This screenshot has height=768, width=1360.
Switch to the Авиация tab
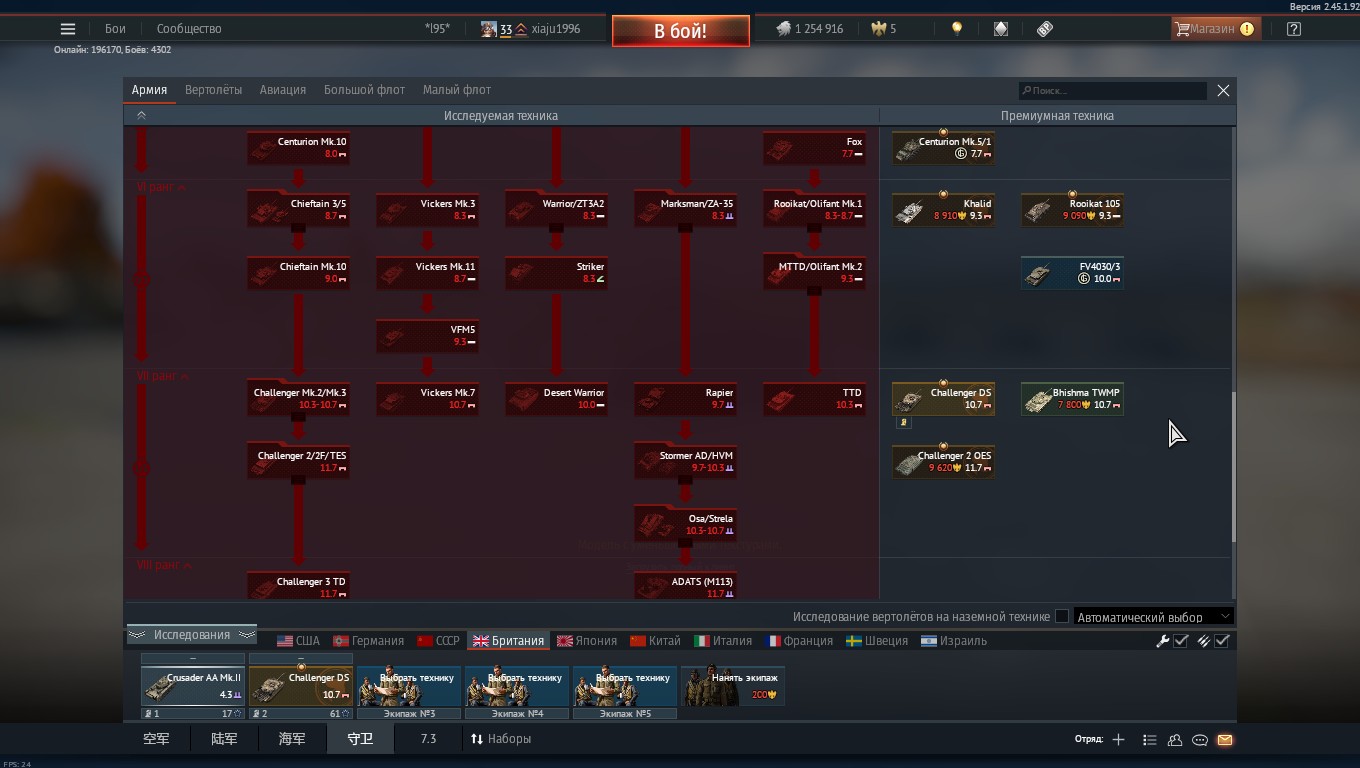tap(283, 90)
